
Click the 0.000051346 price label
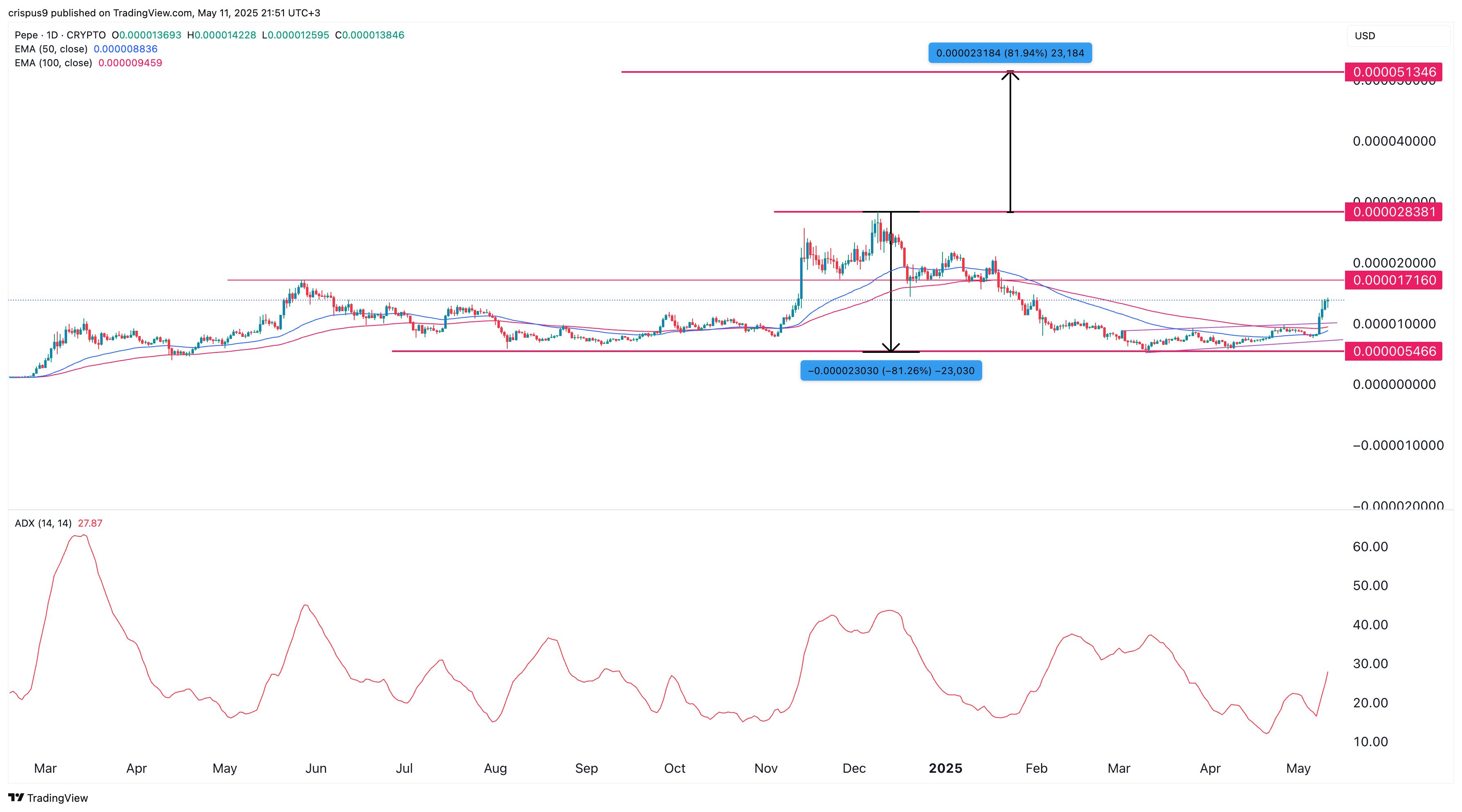(x=1394, y=72)
